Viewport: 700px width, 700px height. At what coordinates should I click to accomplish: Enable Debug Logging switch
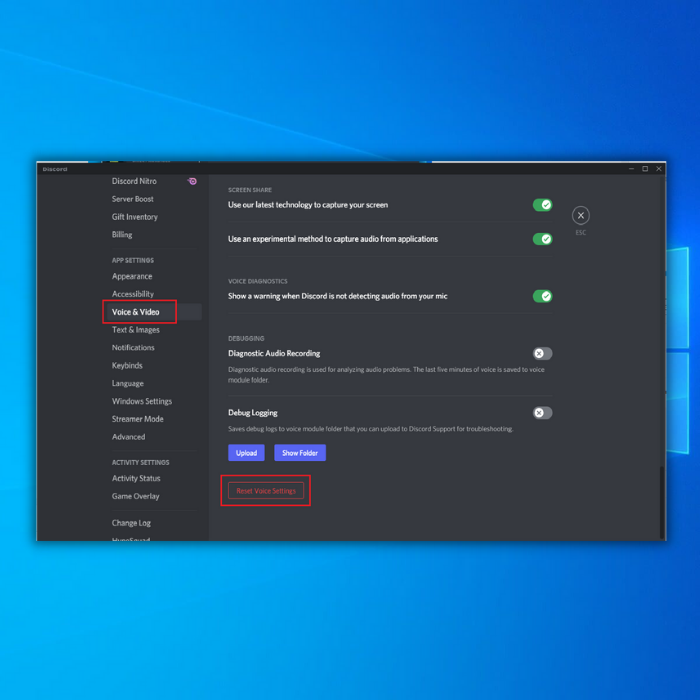coord(542,412)
